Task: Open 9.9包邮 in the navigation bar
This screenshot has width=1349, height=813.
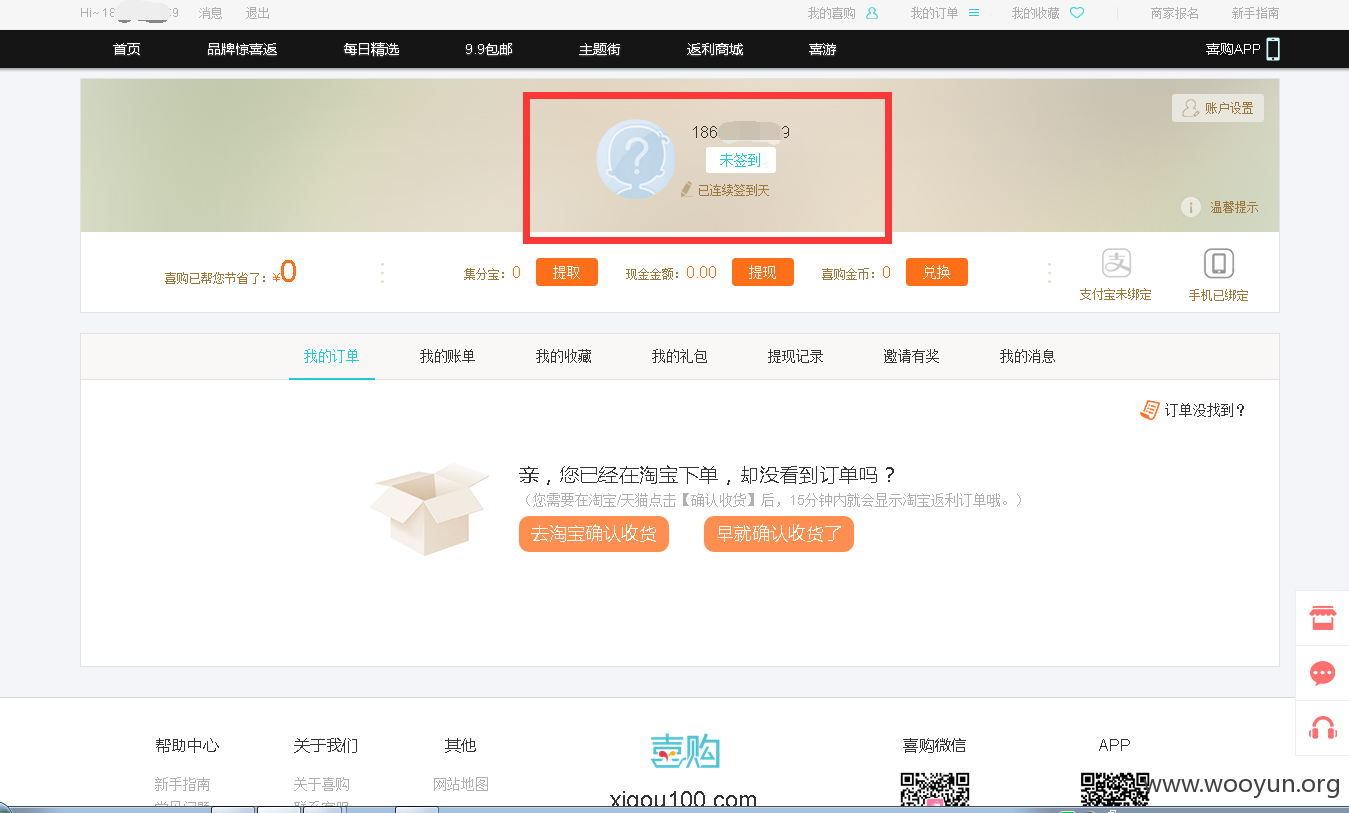Action: [x=489, y=49]
